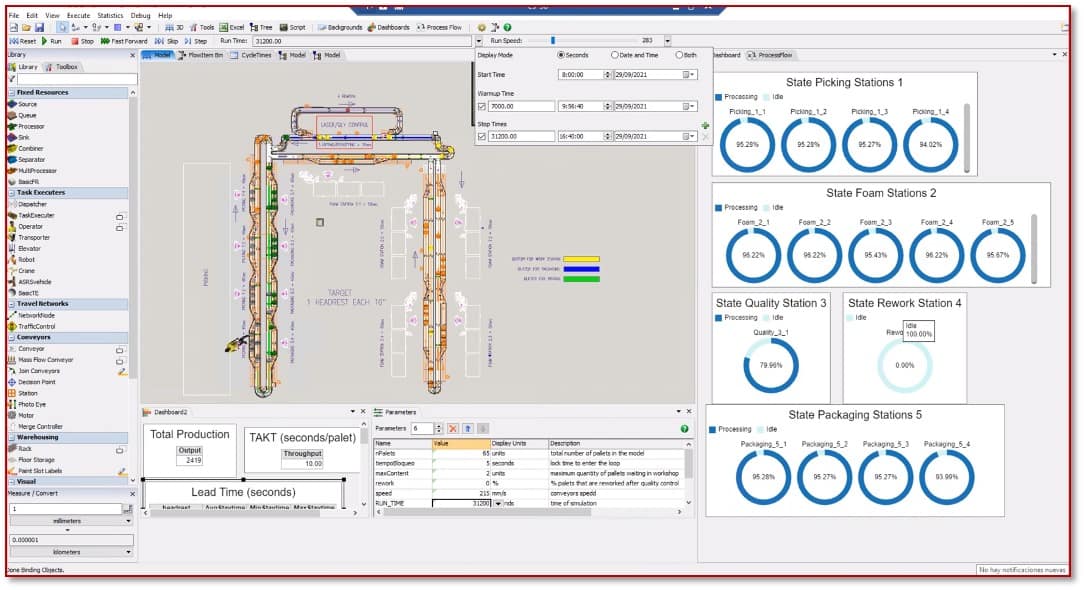This screenshot has height=590, width=1084.
Task: Open the kilometers unit dropdown
Action: click(x=128, y=552)
